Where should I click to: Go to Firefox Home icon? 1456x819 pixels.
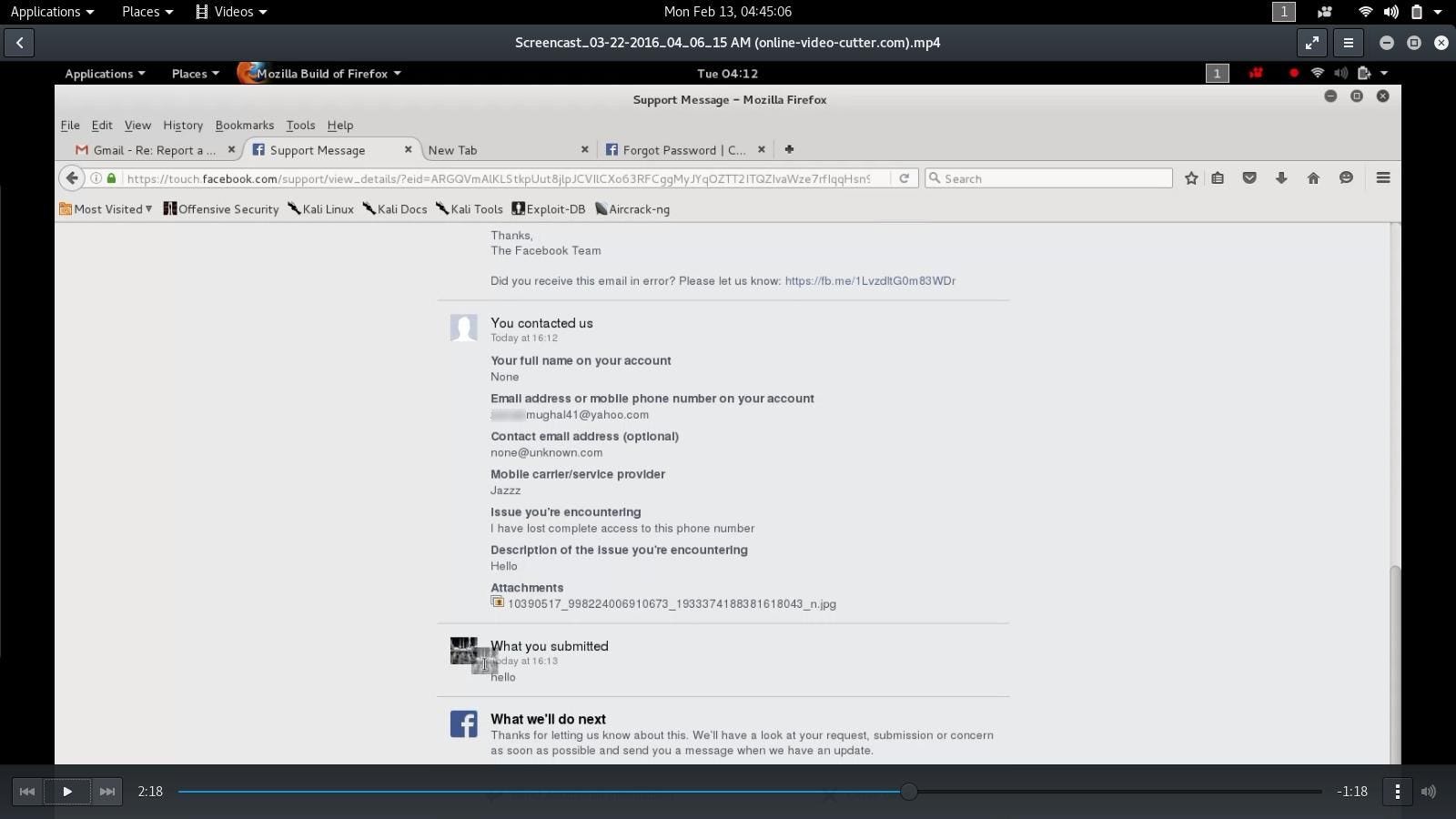[1313, 178]
